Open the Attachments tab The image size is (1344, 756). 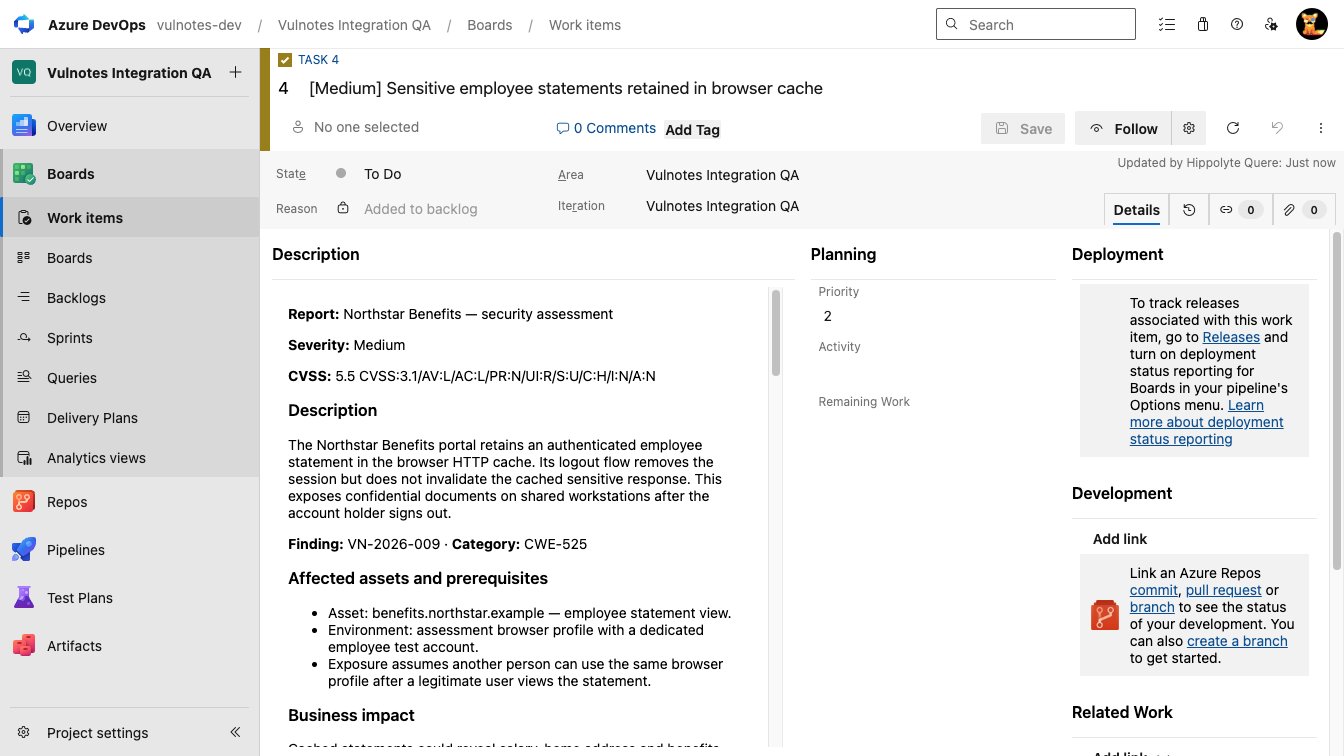[1304, 210]
